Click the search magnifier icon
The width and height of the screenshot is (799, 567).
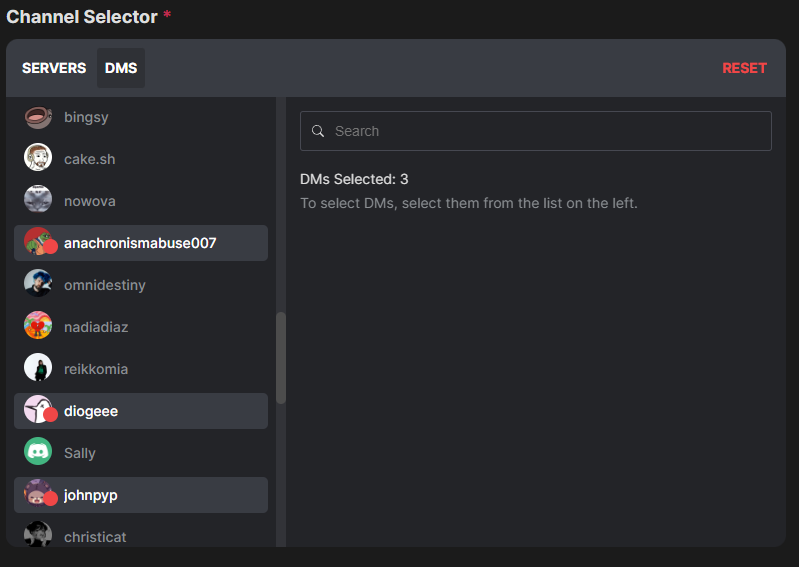tap(318, 131)
